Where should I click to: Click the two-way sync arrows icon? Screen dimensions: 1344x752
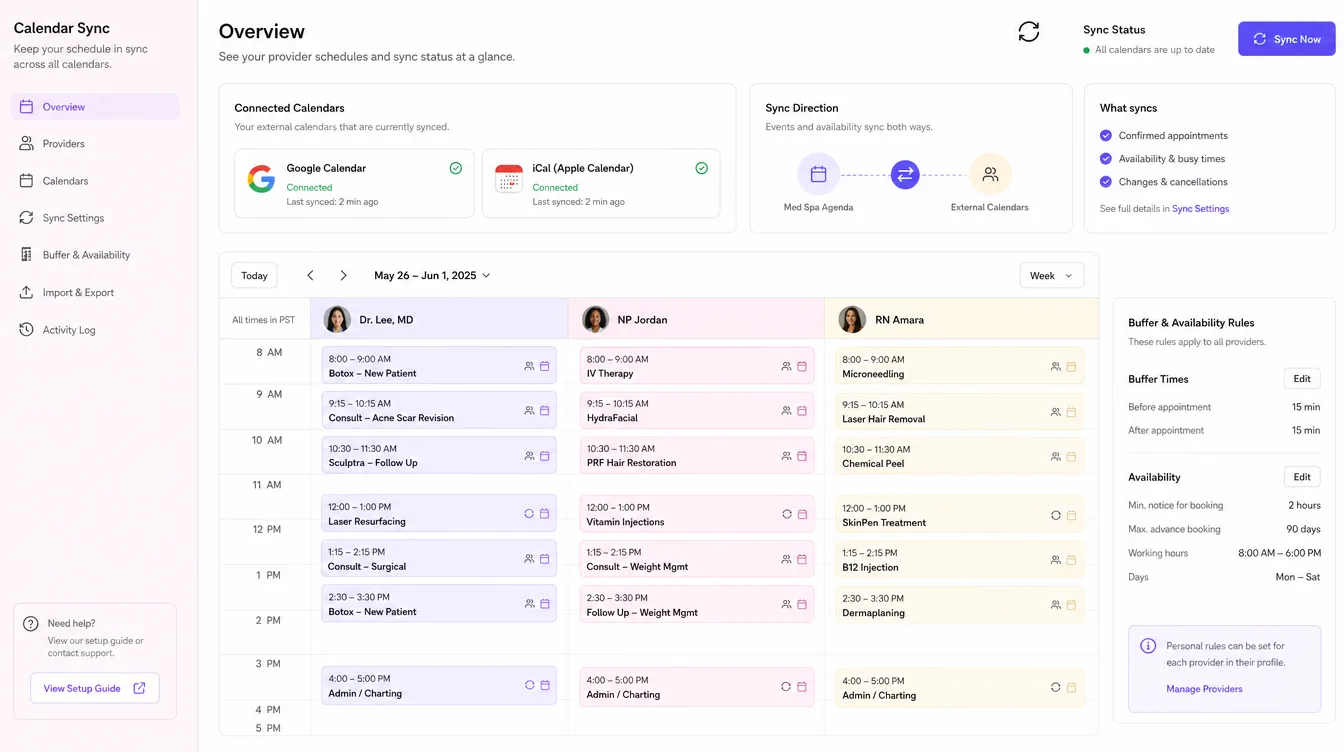coord(905,175)
